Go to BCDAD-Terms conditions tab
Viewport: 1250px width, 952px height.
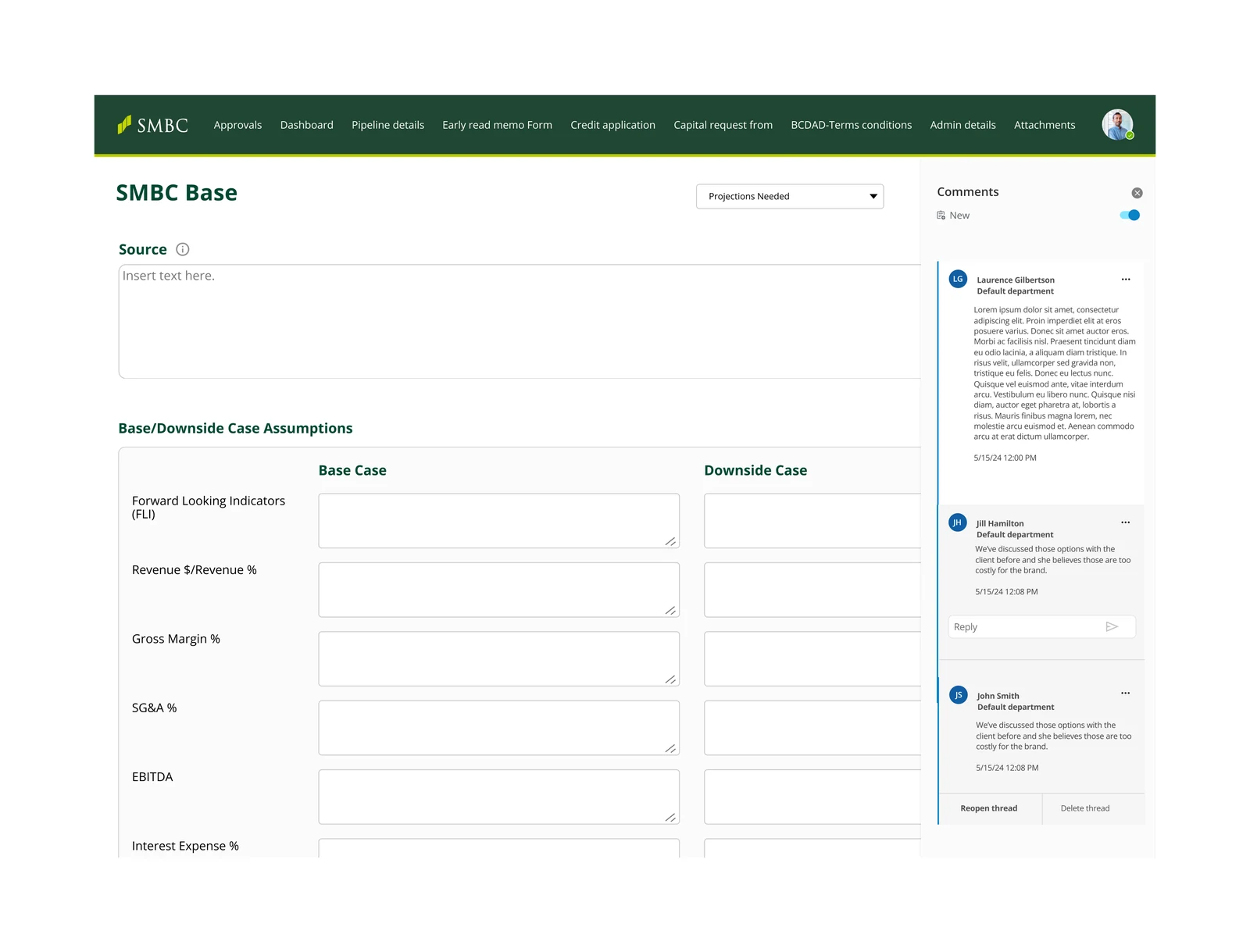(x=851, y=125)
